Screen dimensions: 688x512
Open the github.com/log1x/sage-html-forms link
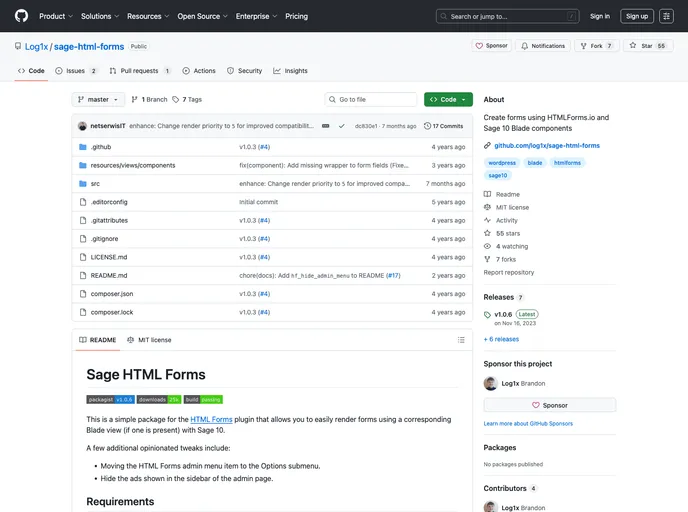pos(547,146)
